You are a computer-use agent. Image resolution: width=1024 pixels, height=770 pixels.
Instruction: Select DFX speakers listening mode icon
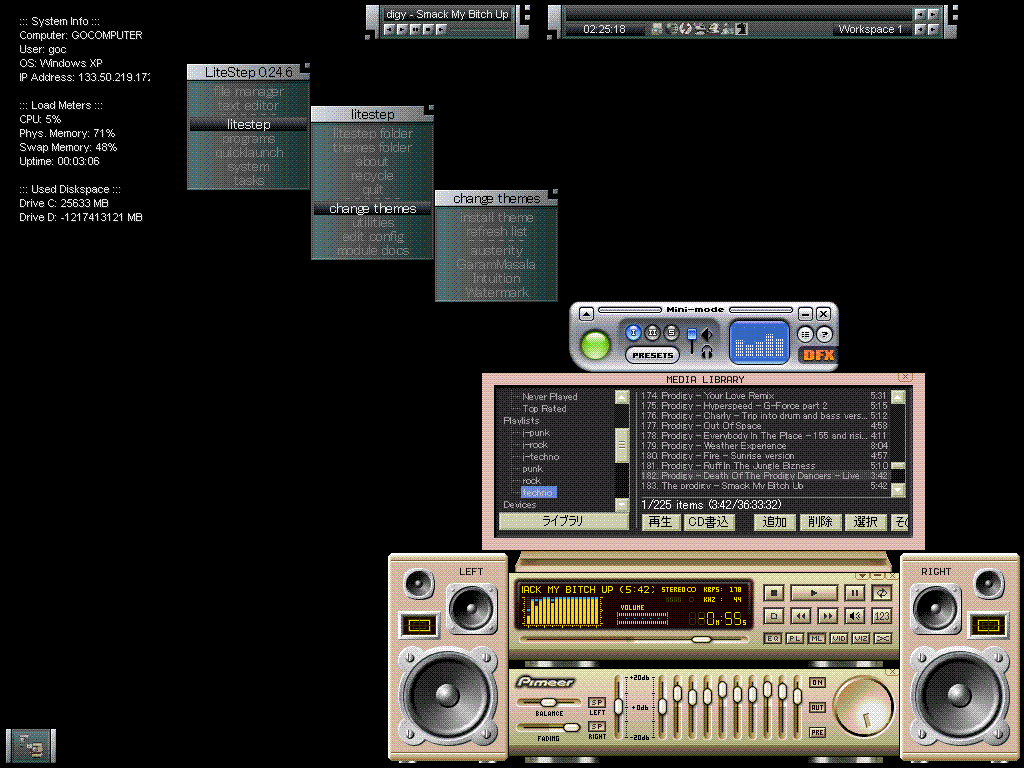[707, 334]
